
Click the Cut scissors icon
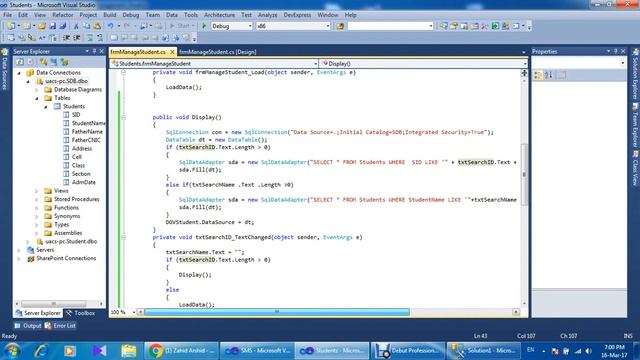(76, 26)
